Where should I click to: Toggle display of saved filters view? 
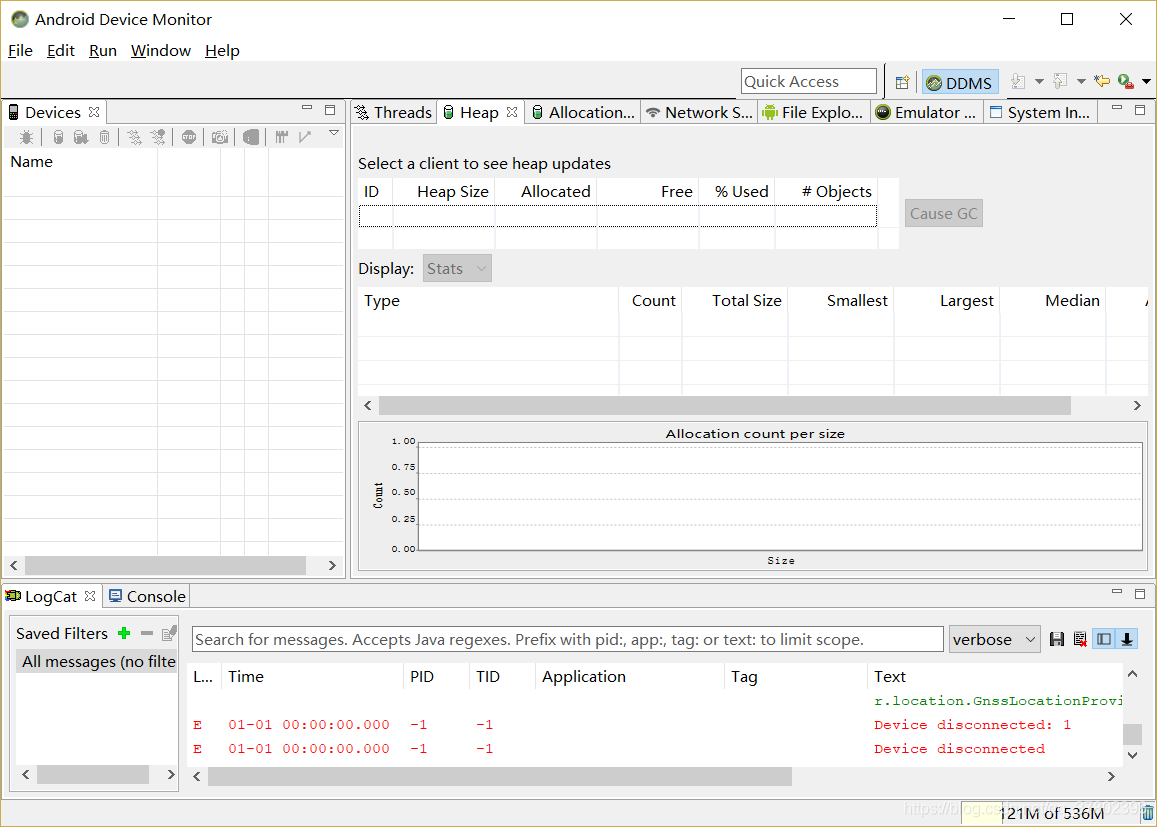pyautogui.click(x=1104, y=640)
